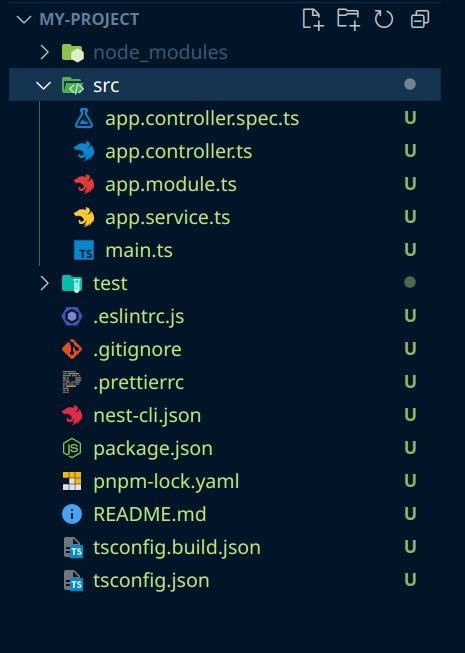The image size is (465, 653).
Task: Expand the node_modules folder chevron
Action: click(x=44, y=52)
